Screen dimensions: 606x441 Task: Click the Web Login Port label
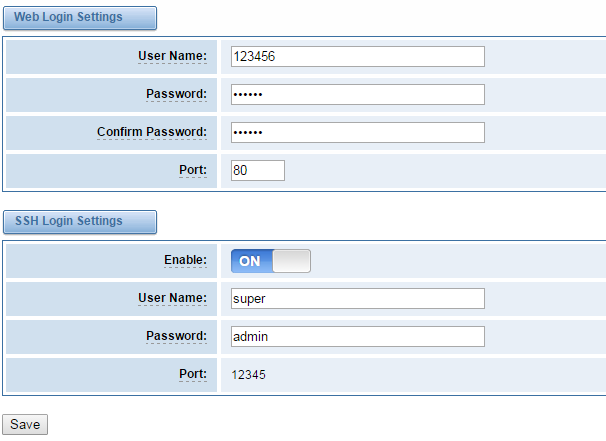193,170
